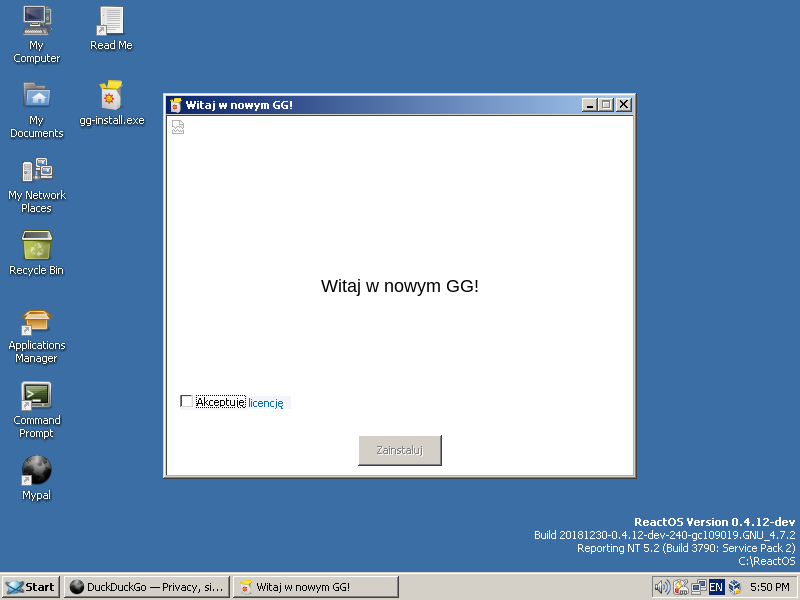Switch to DuckDuckGo taskbar window
Viewport: 800px width, 600px height.
(x=147, y=587)
